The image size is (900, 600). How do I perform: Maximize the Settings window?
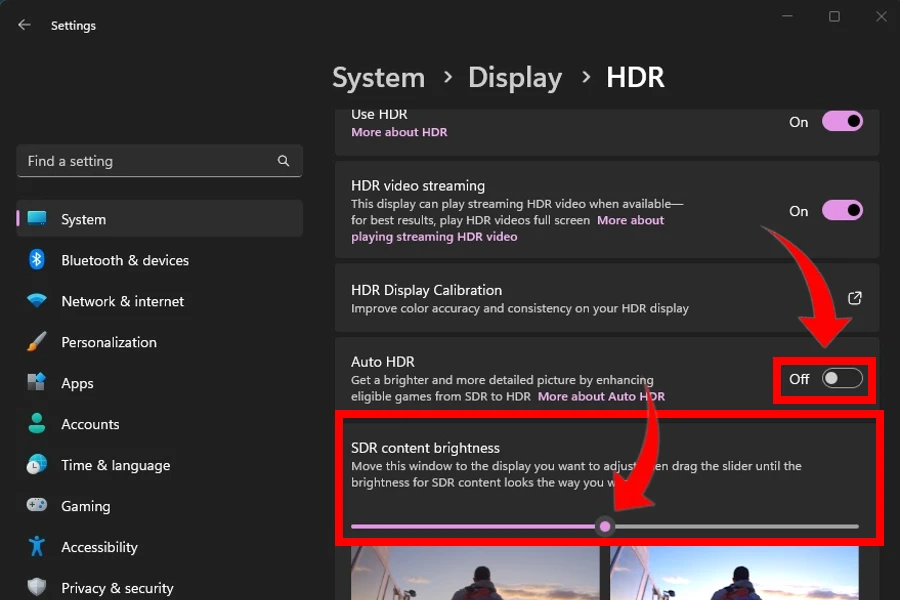(x=834, y=16)
